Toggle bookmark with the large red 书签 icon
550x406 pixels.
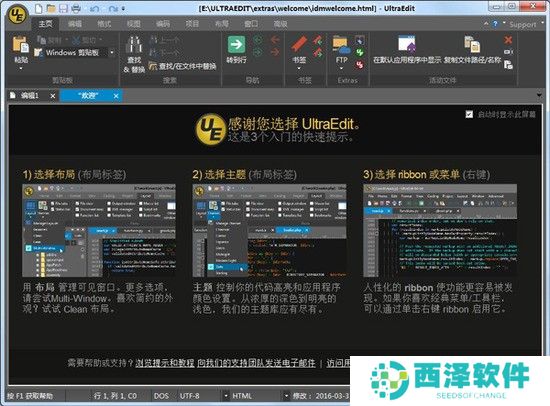point(299,45)
